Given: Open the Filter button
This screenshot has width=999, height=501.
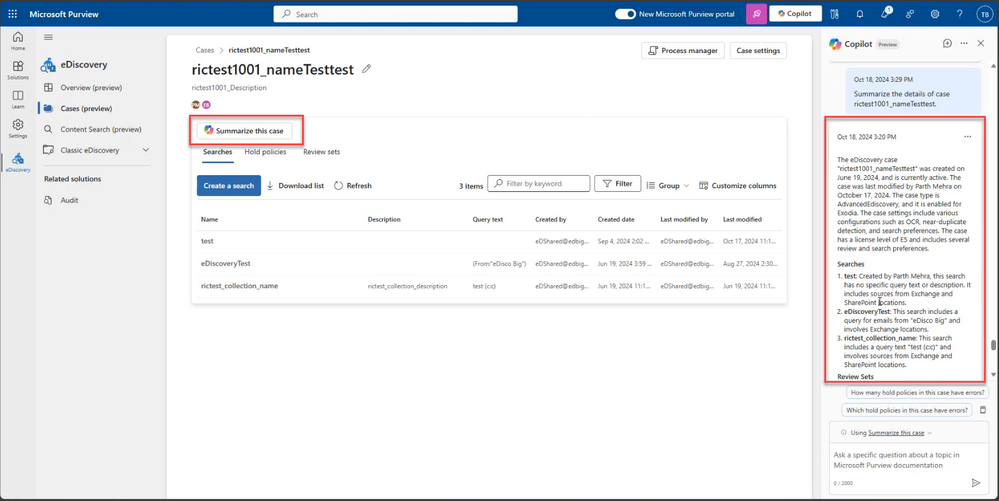Looking at the screenshot, I should click(617, 184).
